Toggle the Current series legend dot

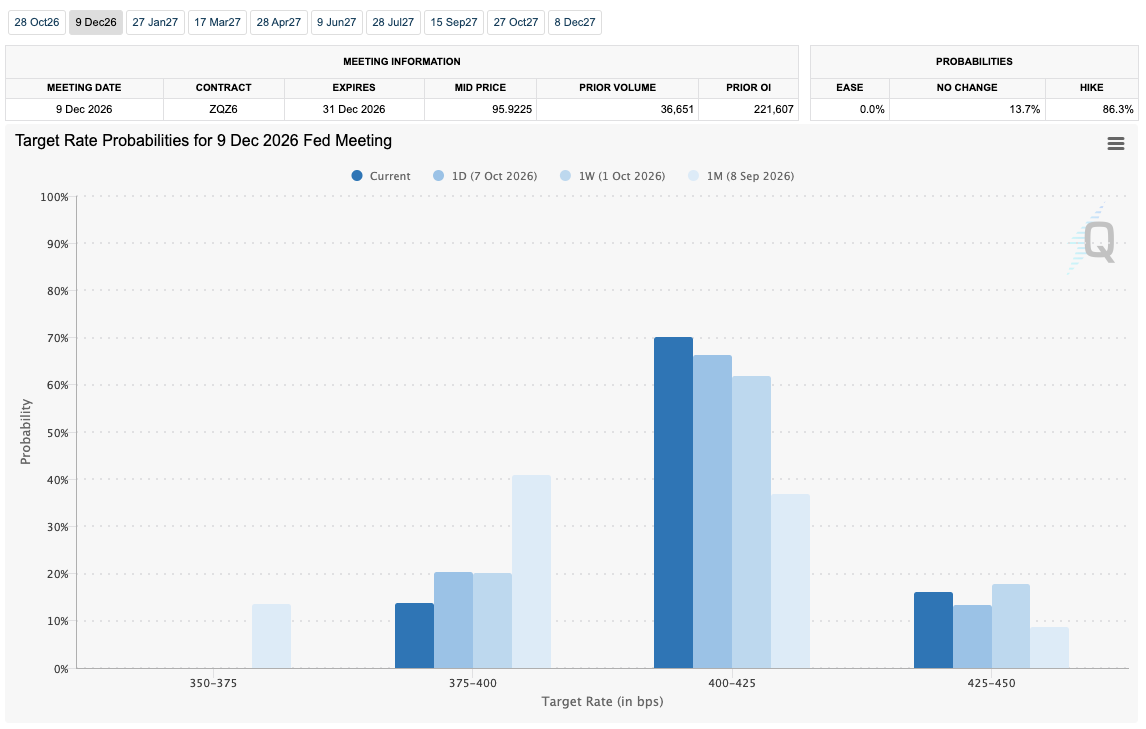point(357,175)
